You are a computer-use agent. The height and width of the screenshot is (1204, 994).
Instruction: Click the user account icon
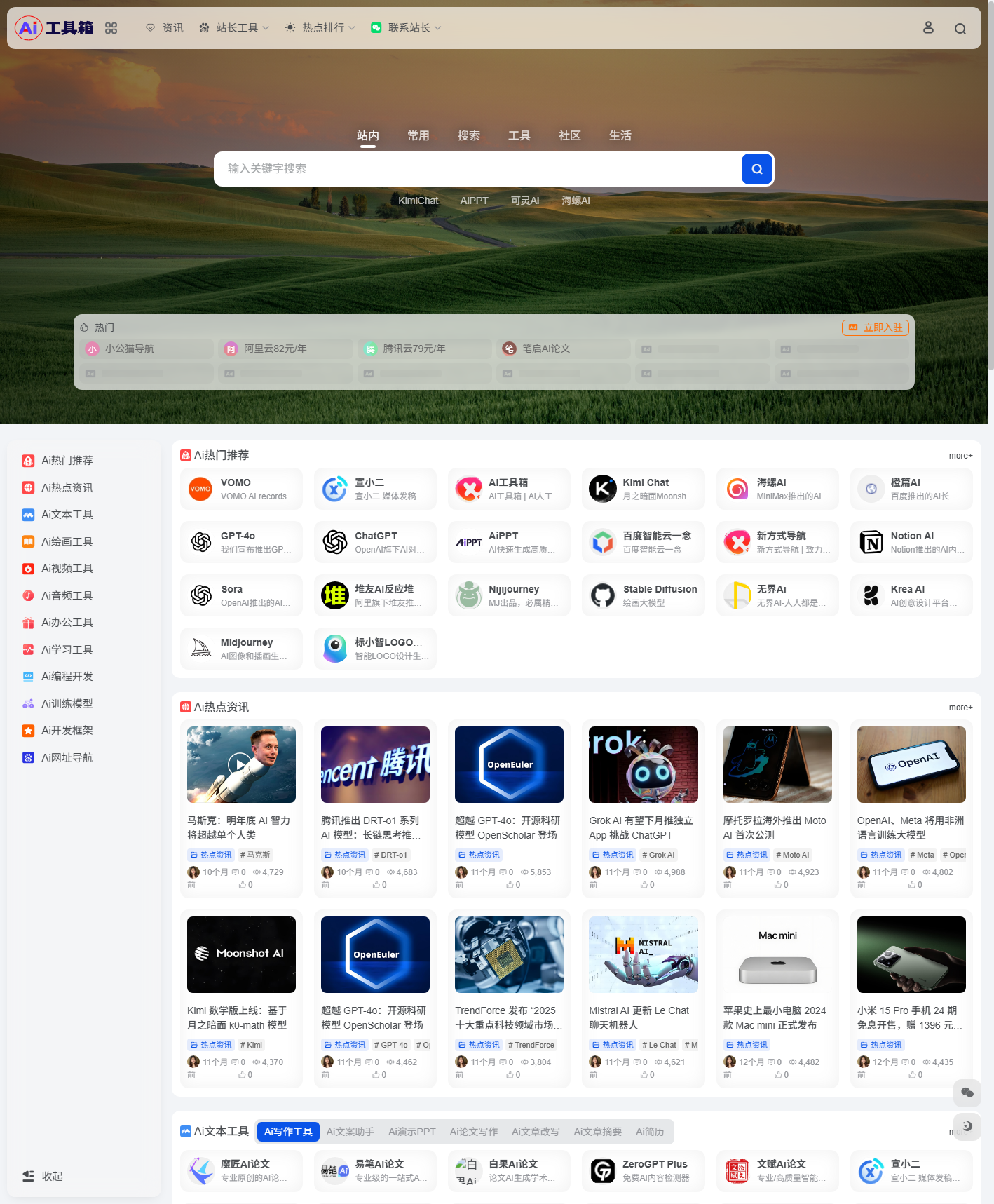pos(928,28)
